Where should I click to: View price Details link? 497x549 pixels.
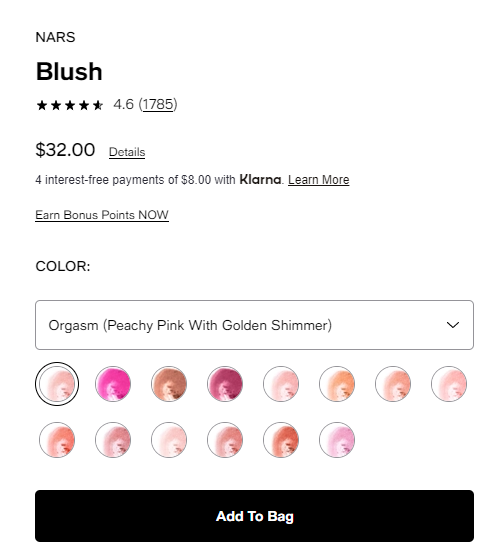(x=127, y=152)
